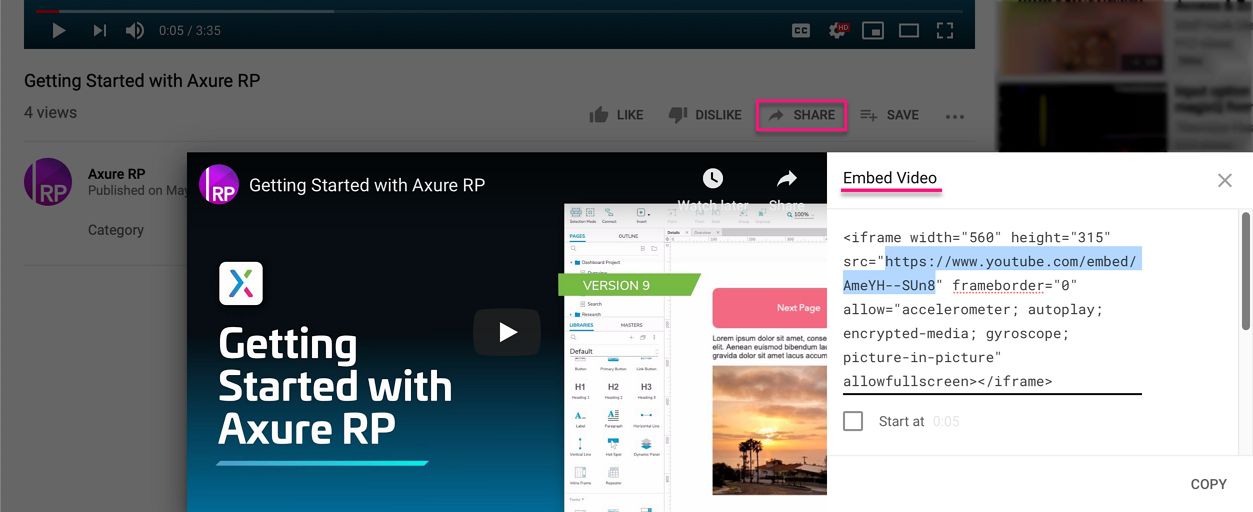Click the Watch later clock icon
Image resolution: width=1253 pixels, height=512 pixels.
[712, 179]
